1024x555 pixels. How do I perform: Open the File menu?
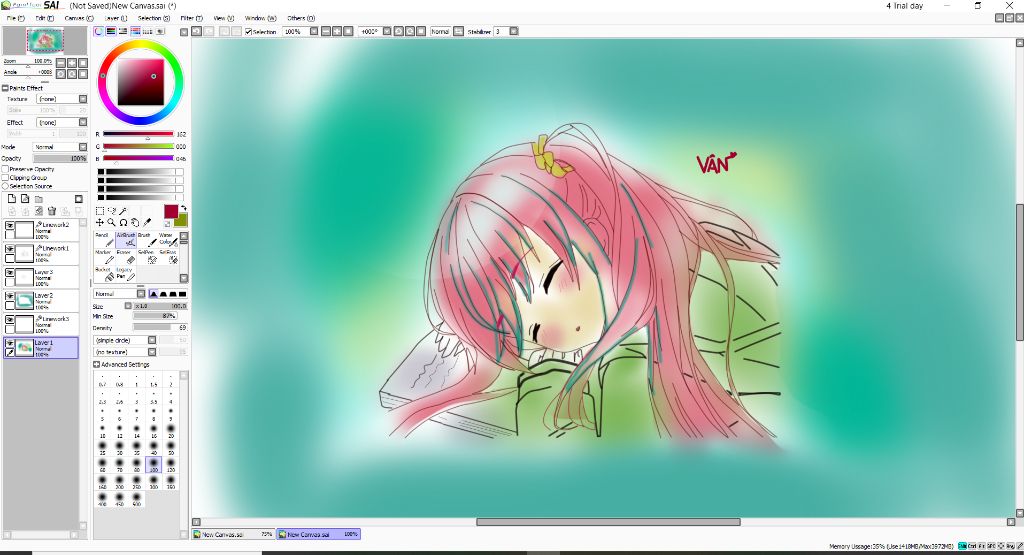pyautogui.click(x=15, y=18)
